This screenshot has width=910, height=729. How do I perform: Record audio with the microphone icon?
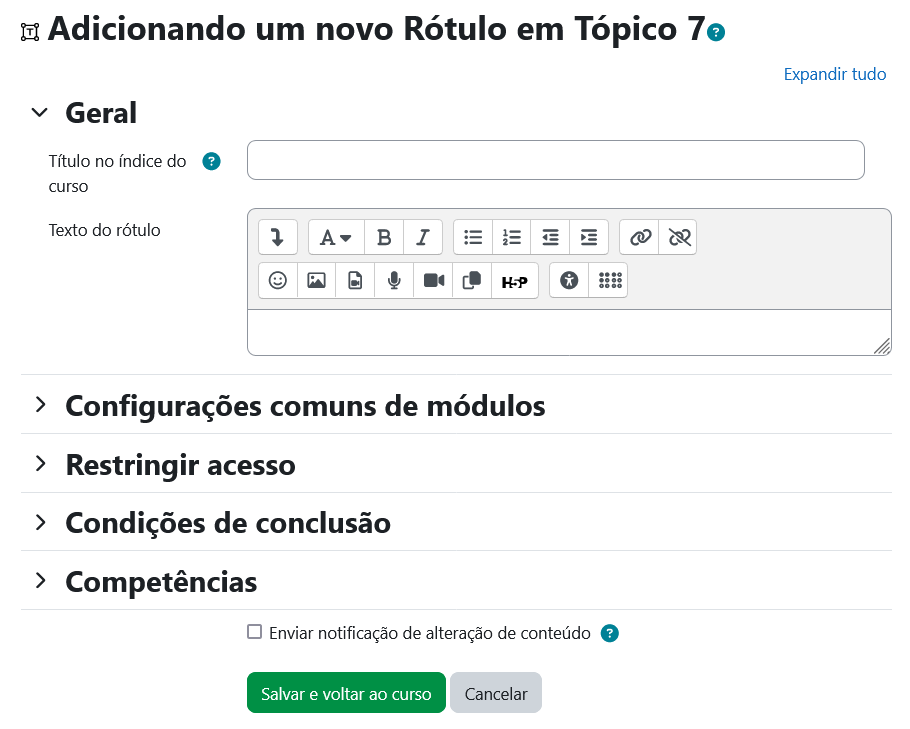(x=394, y=281)
